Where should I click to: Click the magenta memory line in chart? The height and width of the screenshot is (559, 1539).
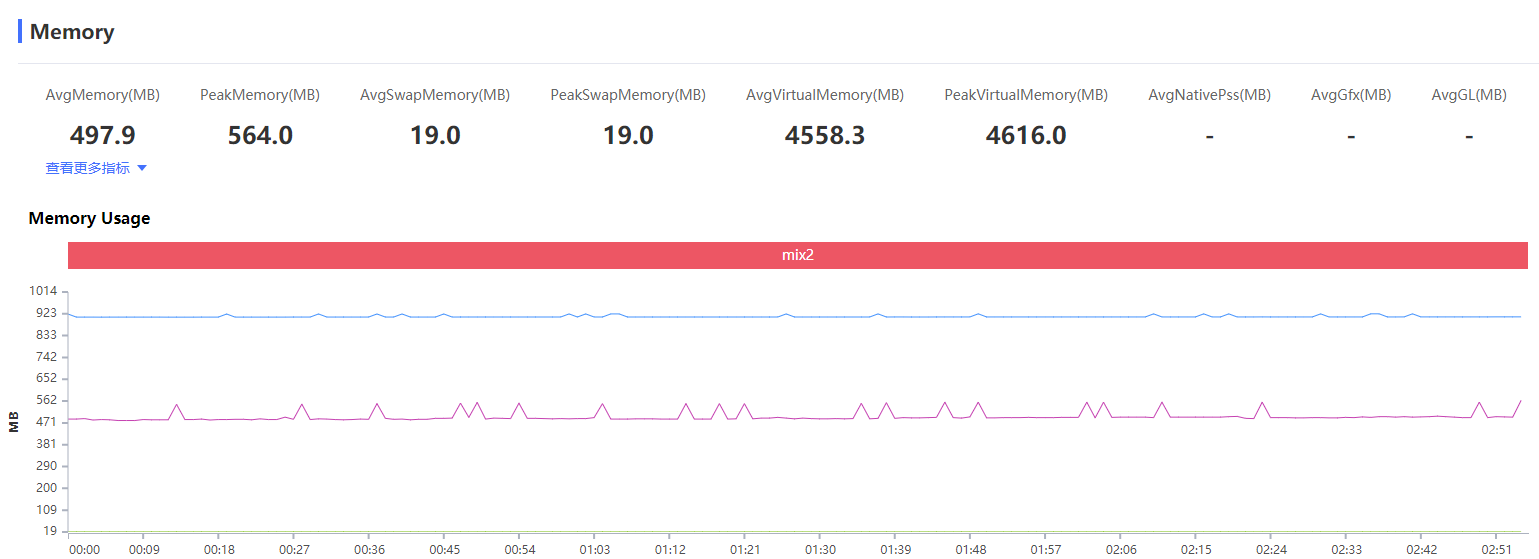(700, 418)
